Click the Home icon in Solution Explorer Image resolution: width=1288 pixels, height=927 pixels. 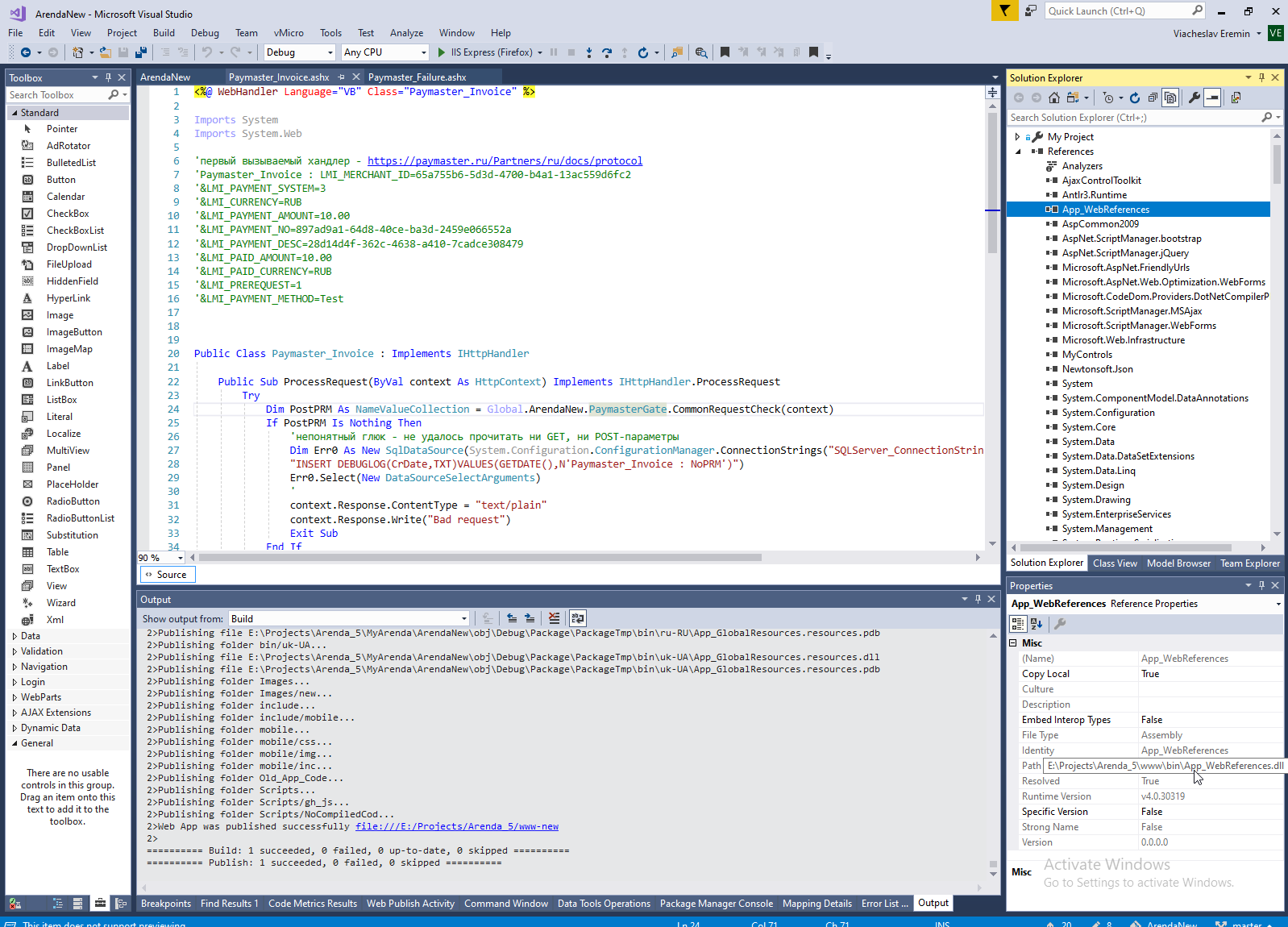[x=1054, y=98]
